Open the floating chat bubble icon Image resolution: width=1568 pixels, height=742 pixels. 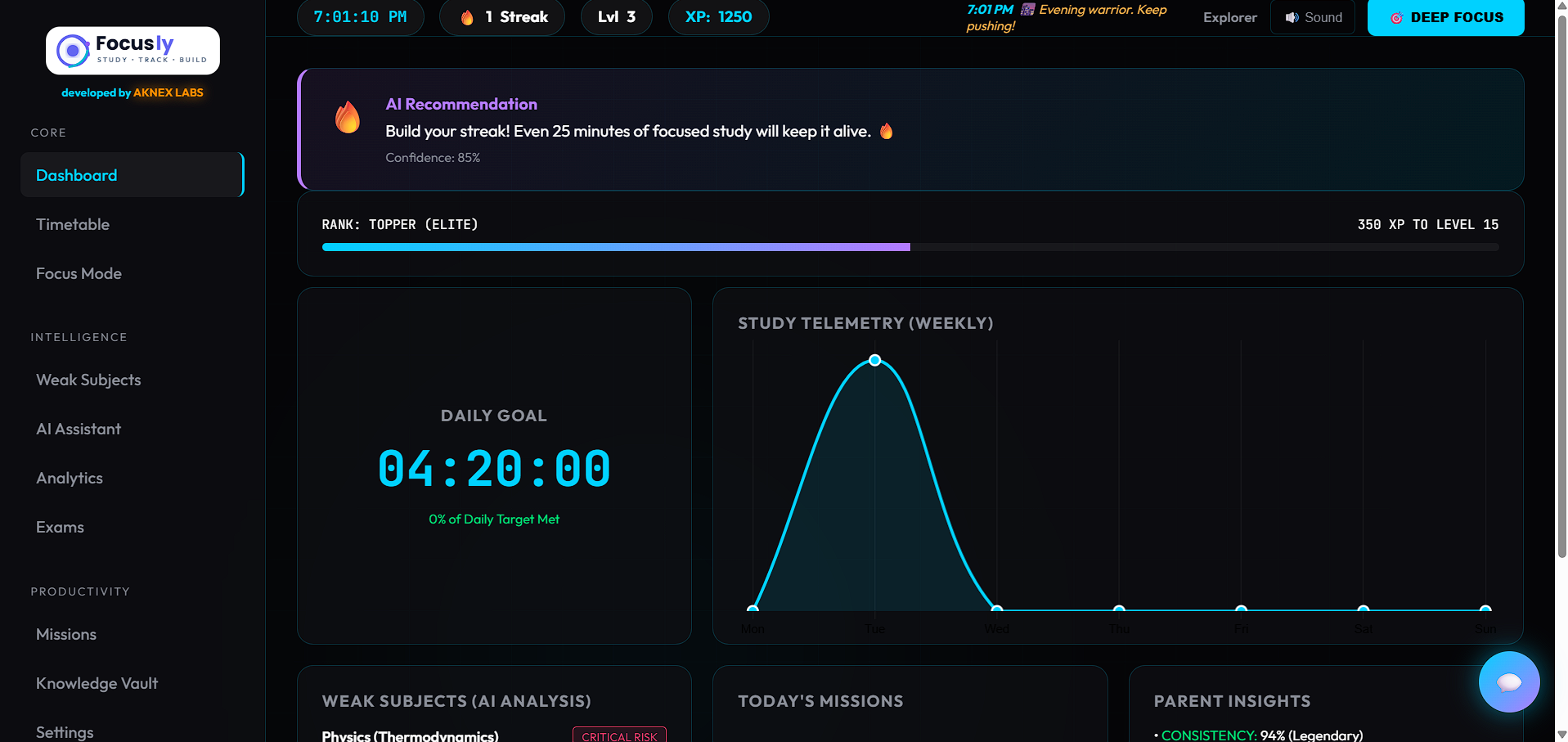click(1508, 681)
